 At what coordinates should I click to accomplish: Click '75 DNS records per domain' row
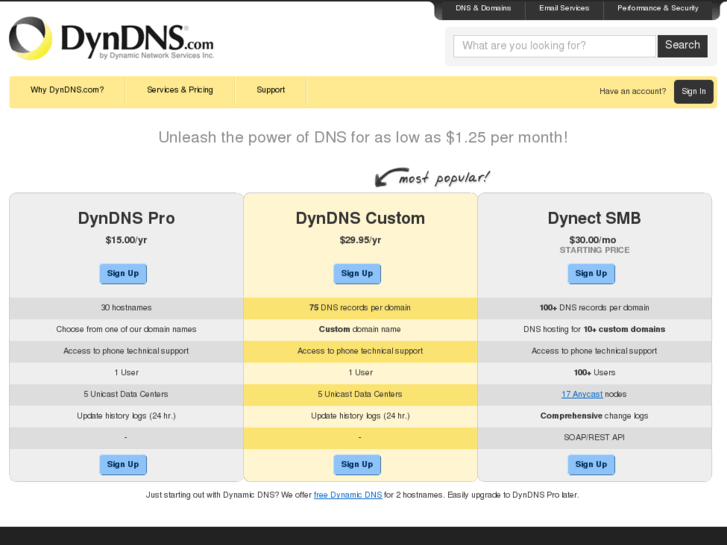(360, 308)
